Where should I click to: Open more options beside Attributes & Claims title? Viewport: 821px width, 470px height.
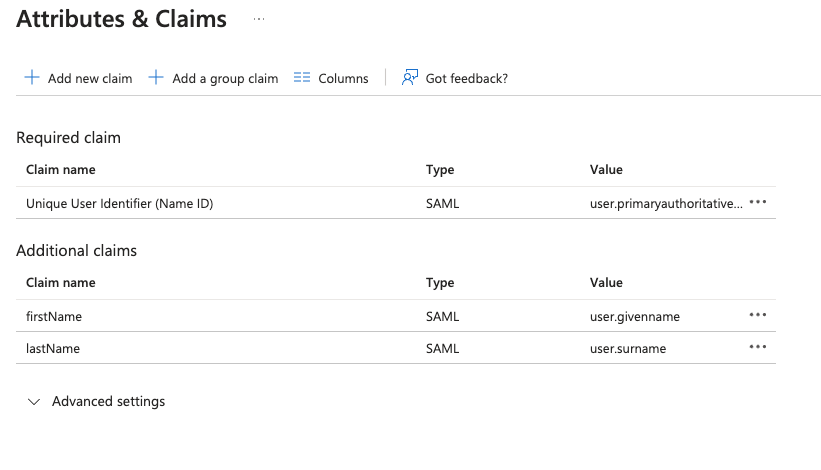pos(259,19)
